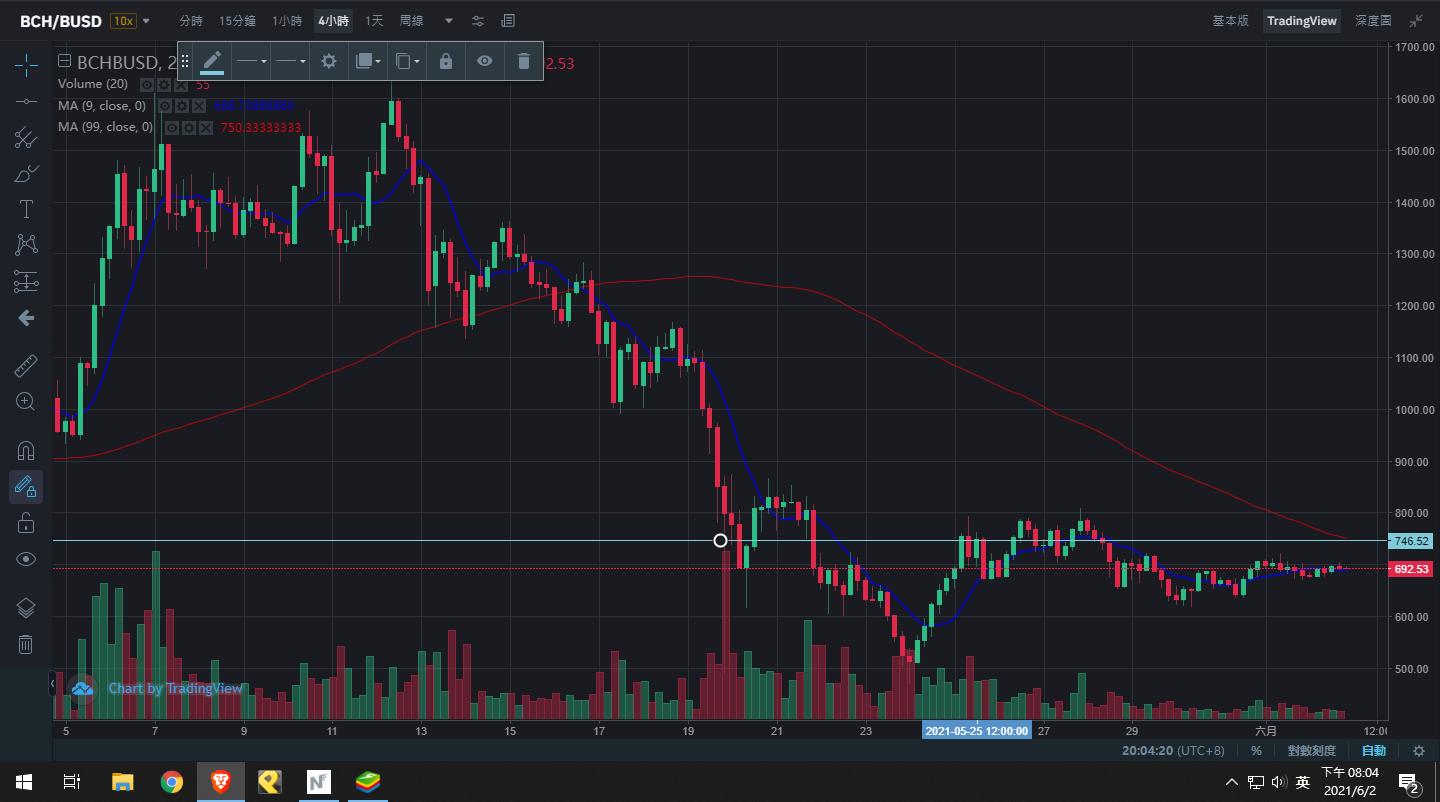Screen dimensions: 1440x802
Task: Open the more timeframes dropdown arrow
Action: click(x=448, y=21)
